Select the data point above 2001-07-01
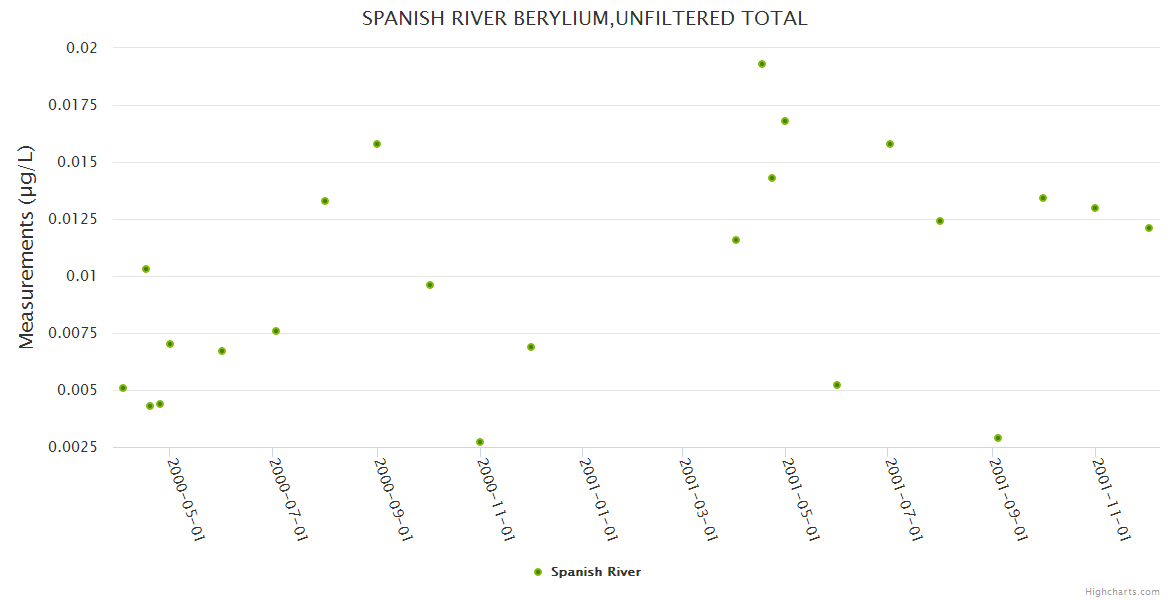The height and width of the screenshot is (600, 1170). 890,144
